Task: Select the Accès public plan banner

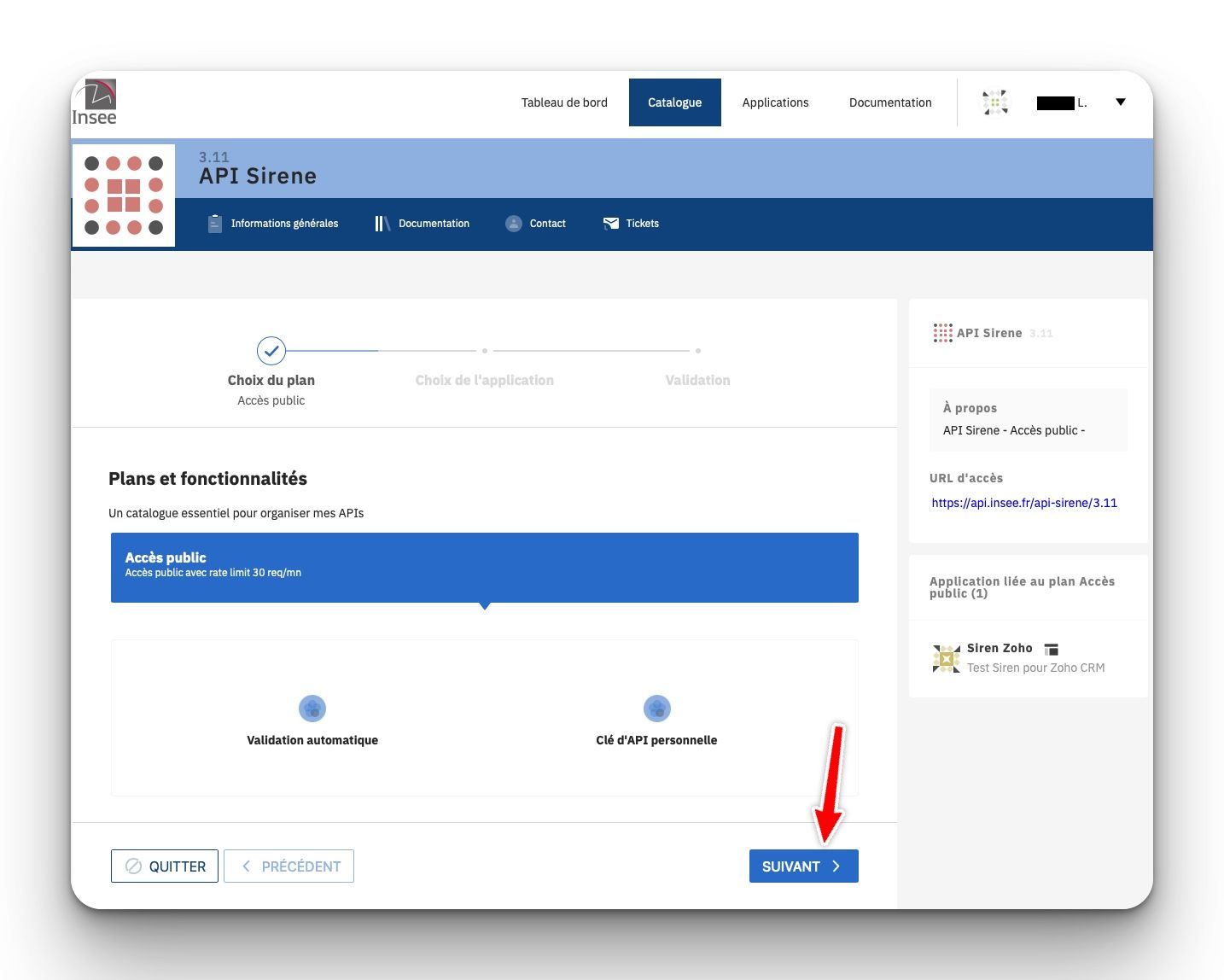Action: pyautogui.click(x=485, y=568)
